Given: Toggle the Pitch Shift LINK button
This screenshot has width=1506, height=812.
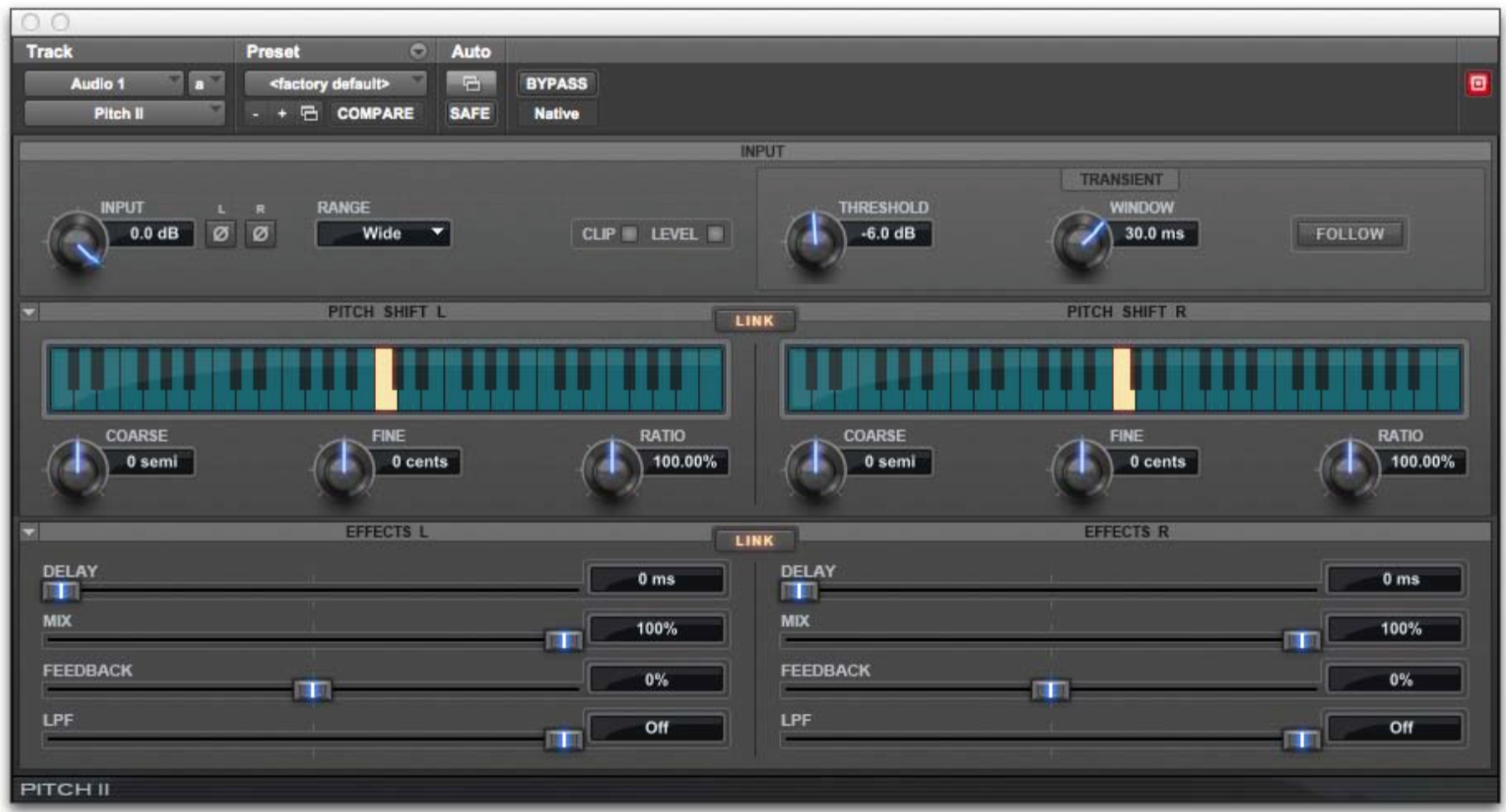Looking at the screenshot, I should [x=755, y=321].
